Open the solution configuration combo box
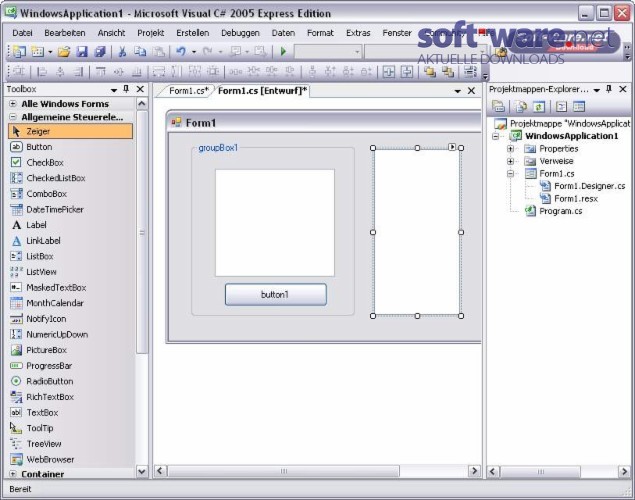 click(x=328, y=52)
